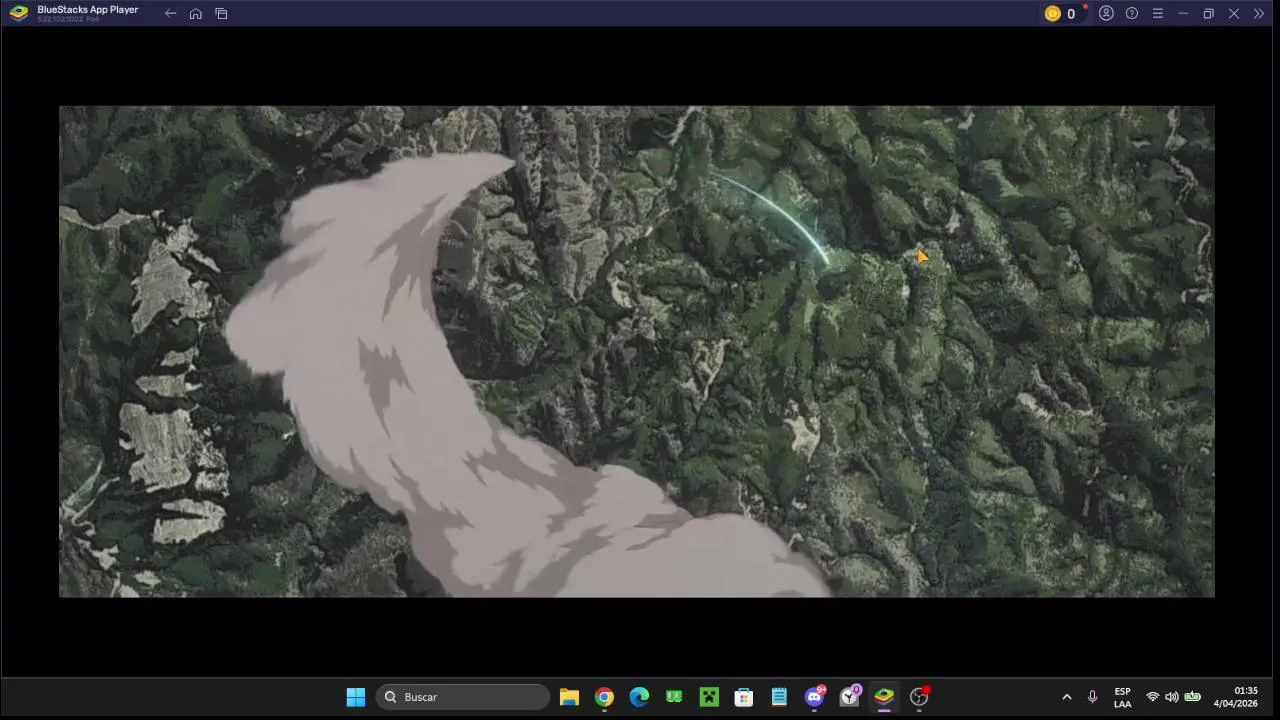Open the Windows Start menu
Viewport: 1280px width, 720px height.
356,697
